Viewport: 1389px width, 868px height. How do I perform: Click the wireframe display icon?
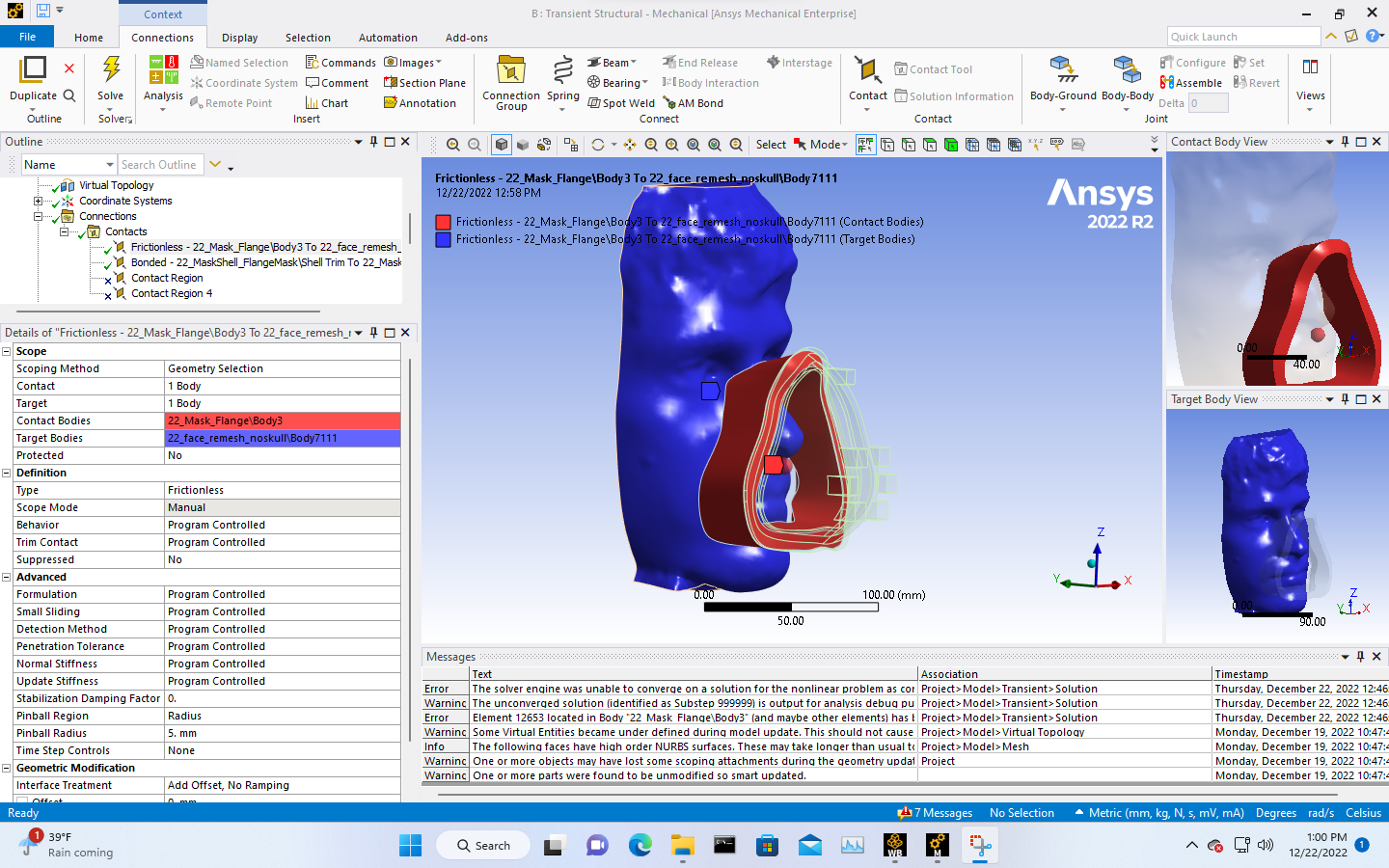544,145
